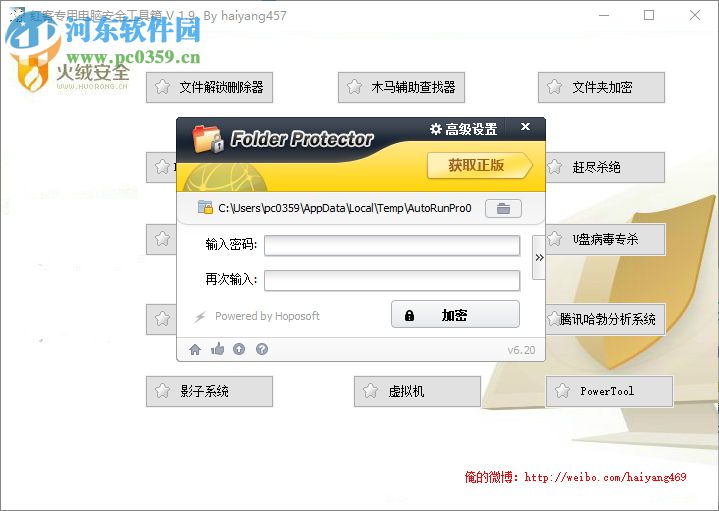The image size is (719, 511).
Task: Minimize the toolbox main window
Action: pos(604,15)
